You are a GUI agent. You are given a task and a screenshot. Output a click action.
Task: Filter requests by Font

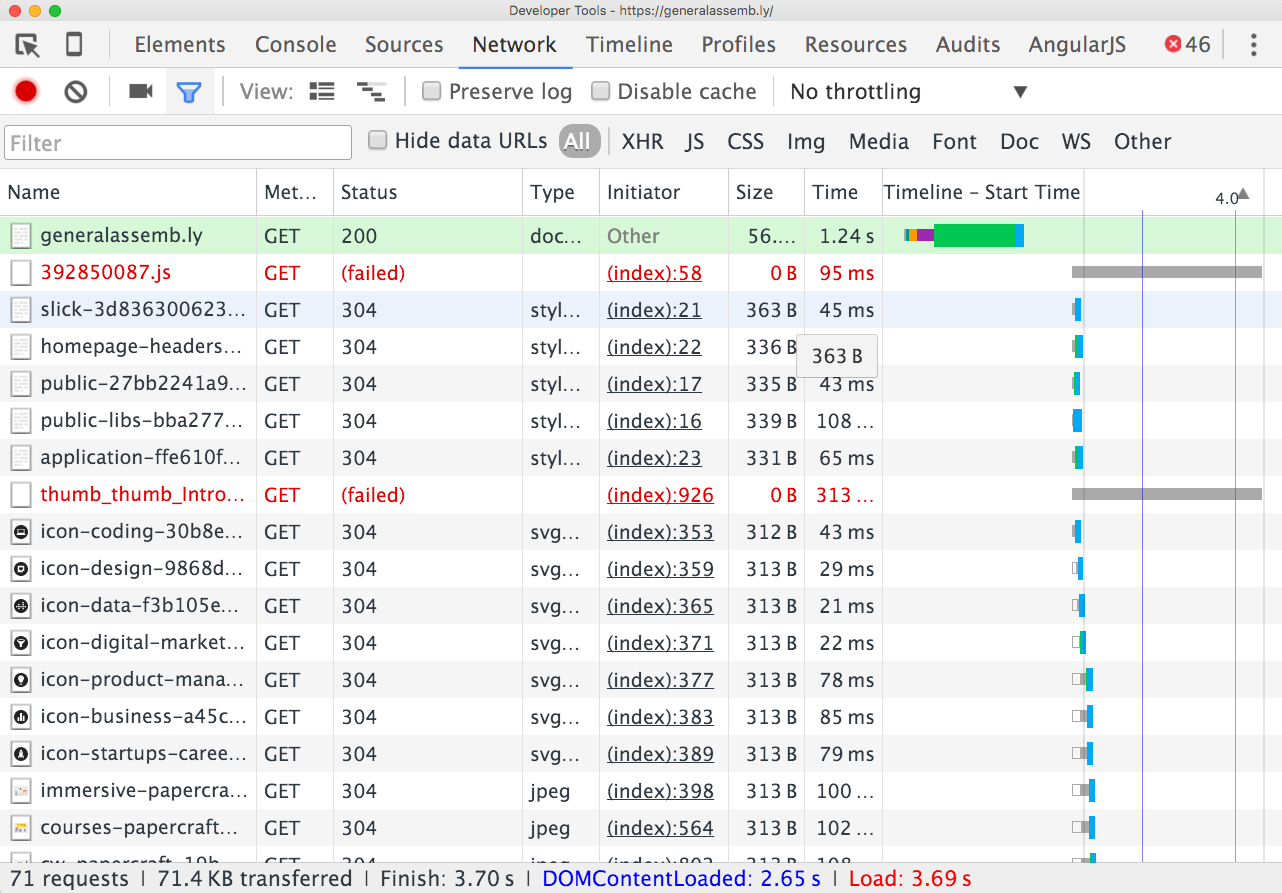pos(954,142)
